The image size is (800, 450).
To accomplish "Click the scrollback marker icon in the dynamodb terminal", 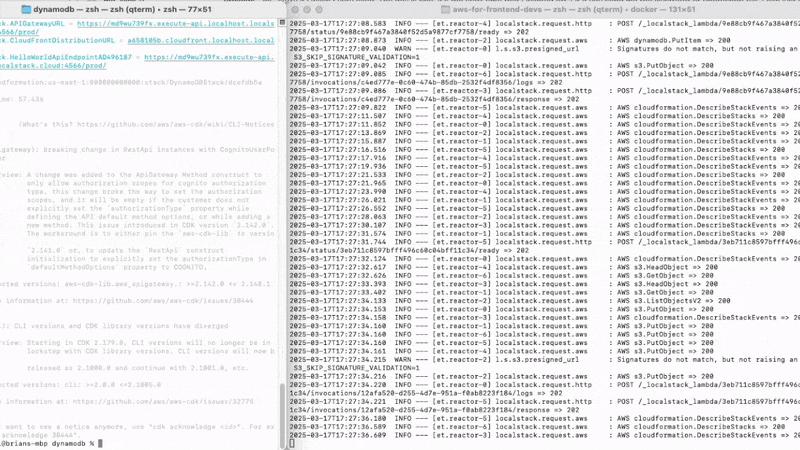I will pyautogui.click(x=282, y=23).
